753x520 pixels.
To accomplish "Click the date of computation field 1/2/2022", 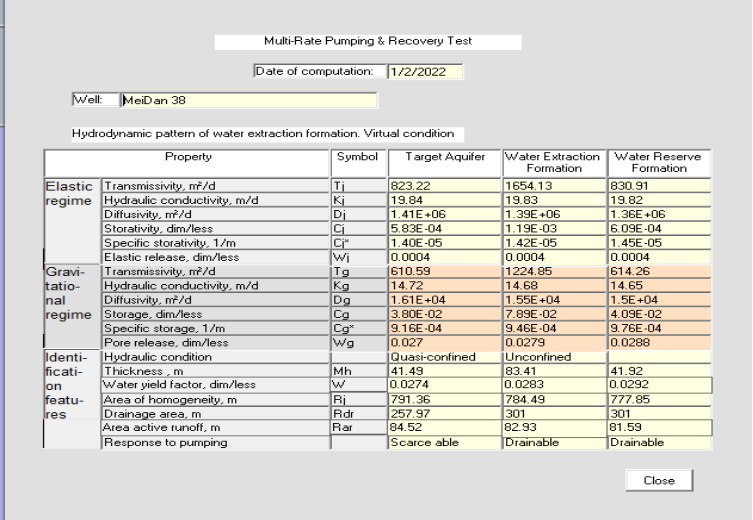I will coord(425,72).
